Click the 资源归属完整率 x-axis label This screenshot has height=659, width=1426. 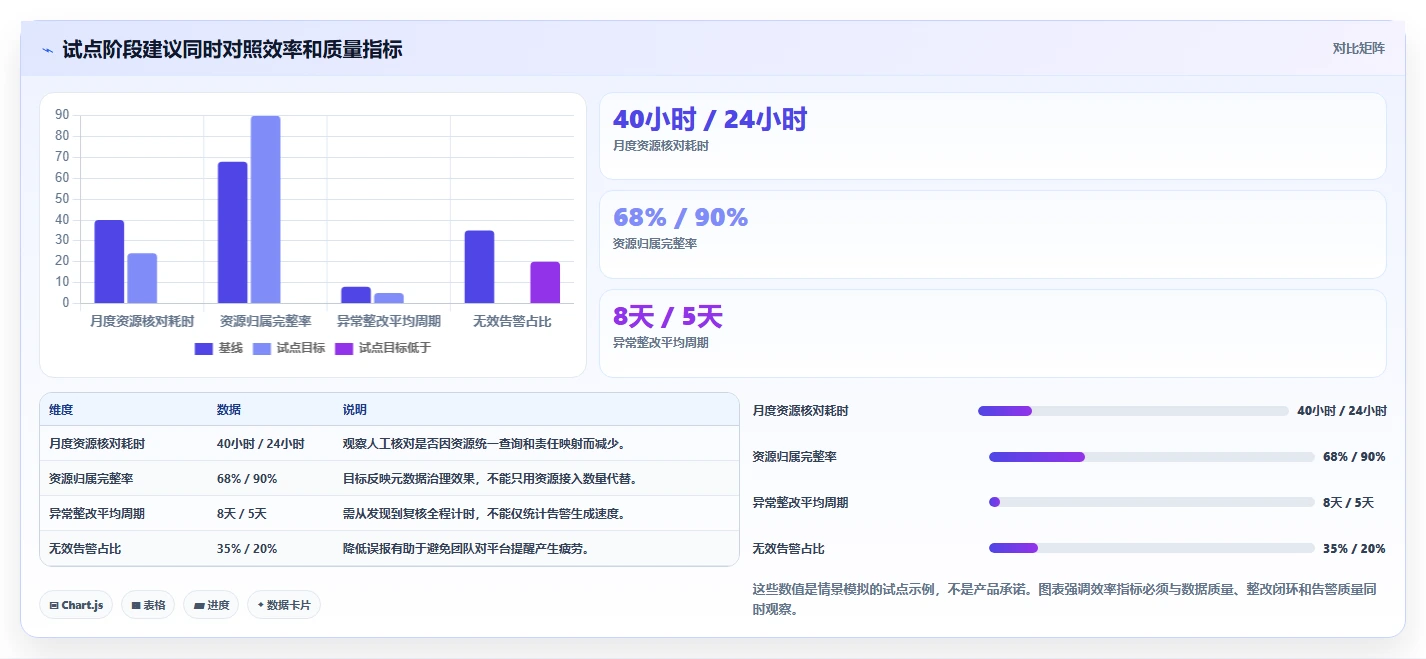click(265, 321)
